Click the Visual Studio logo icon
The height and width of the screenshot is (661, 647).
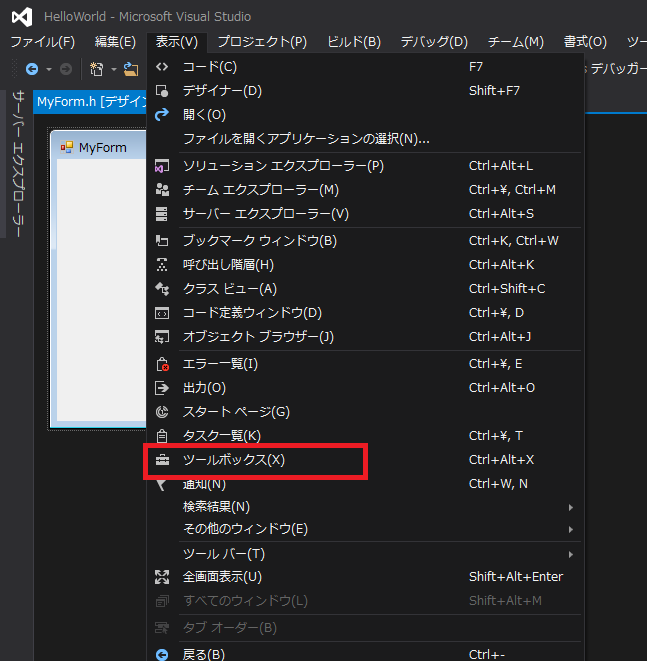coord(22,17)
